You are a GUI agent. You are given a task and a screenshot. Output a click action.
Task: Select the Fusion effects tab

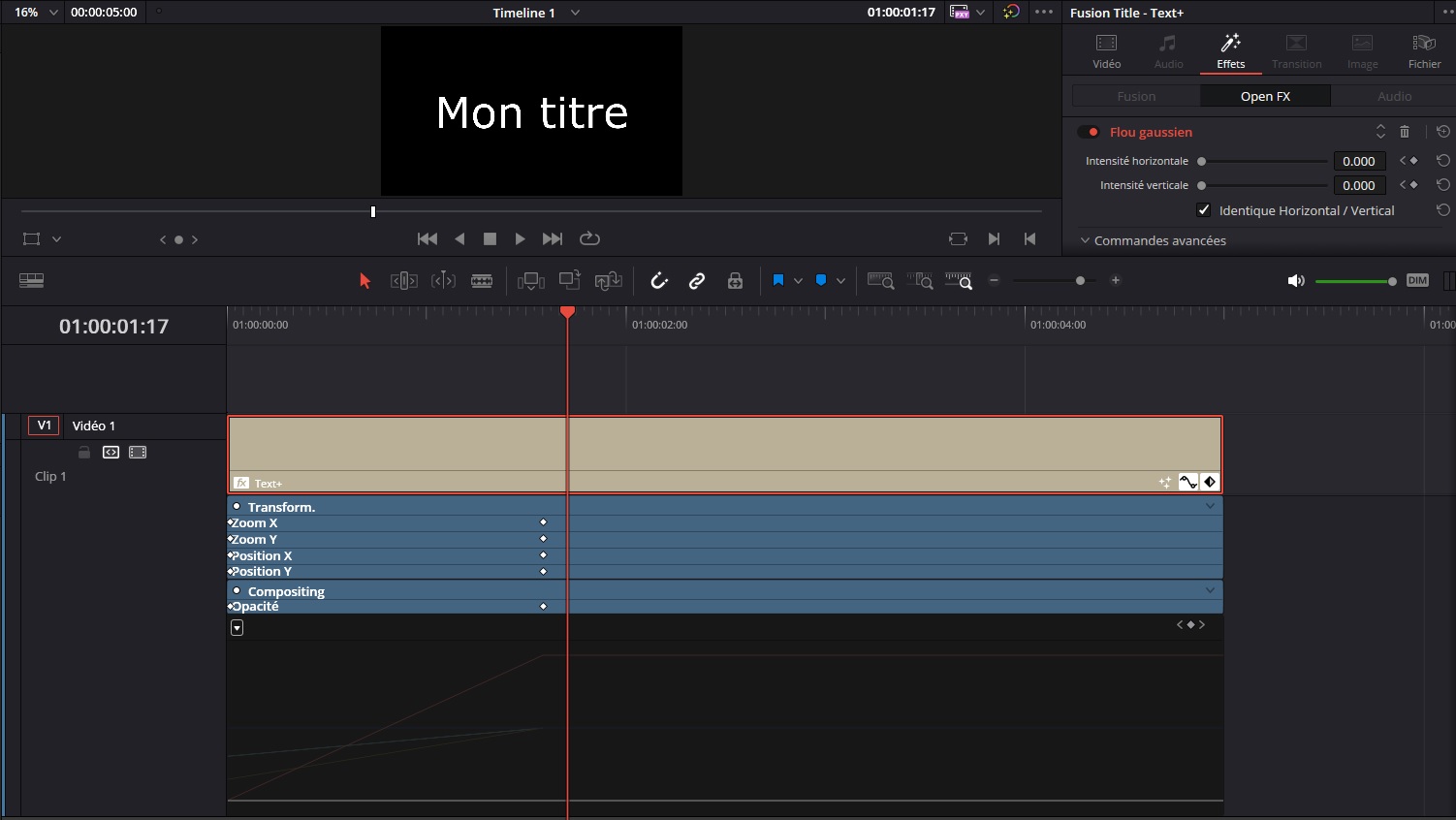click(x=1136, y=96)
